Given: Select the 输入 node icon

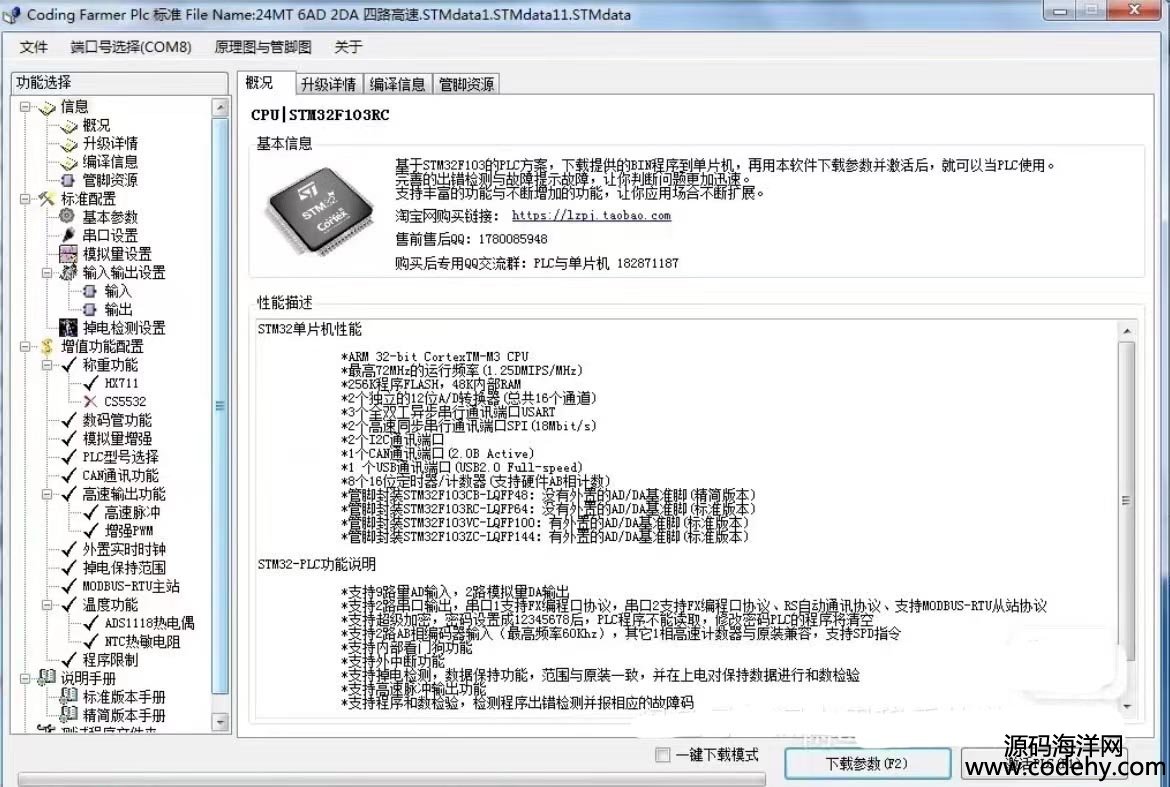Looking at the screenshot, I should tap(90, 291).
